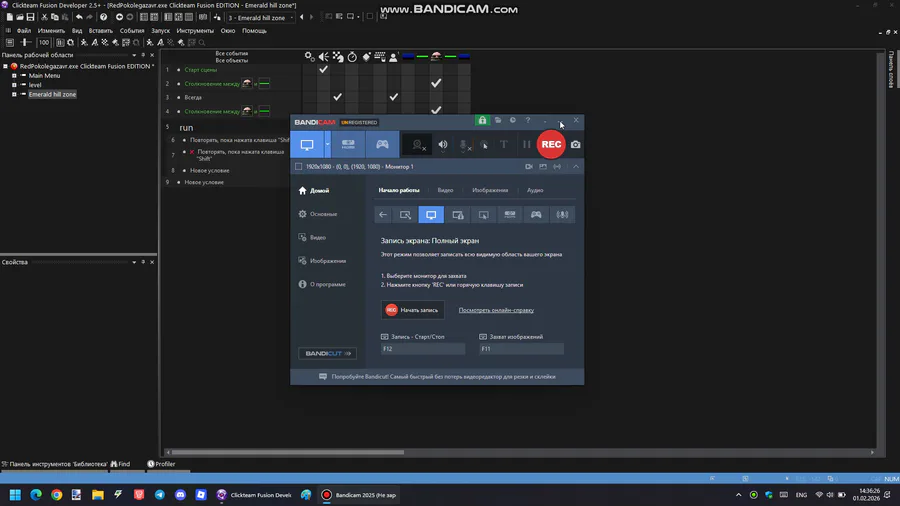Toggle the microphone in Bandicam toolbar
900x506 pixels.
click(x=464, y=145)
